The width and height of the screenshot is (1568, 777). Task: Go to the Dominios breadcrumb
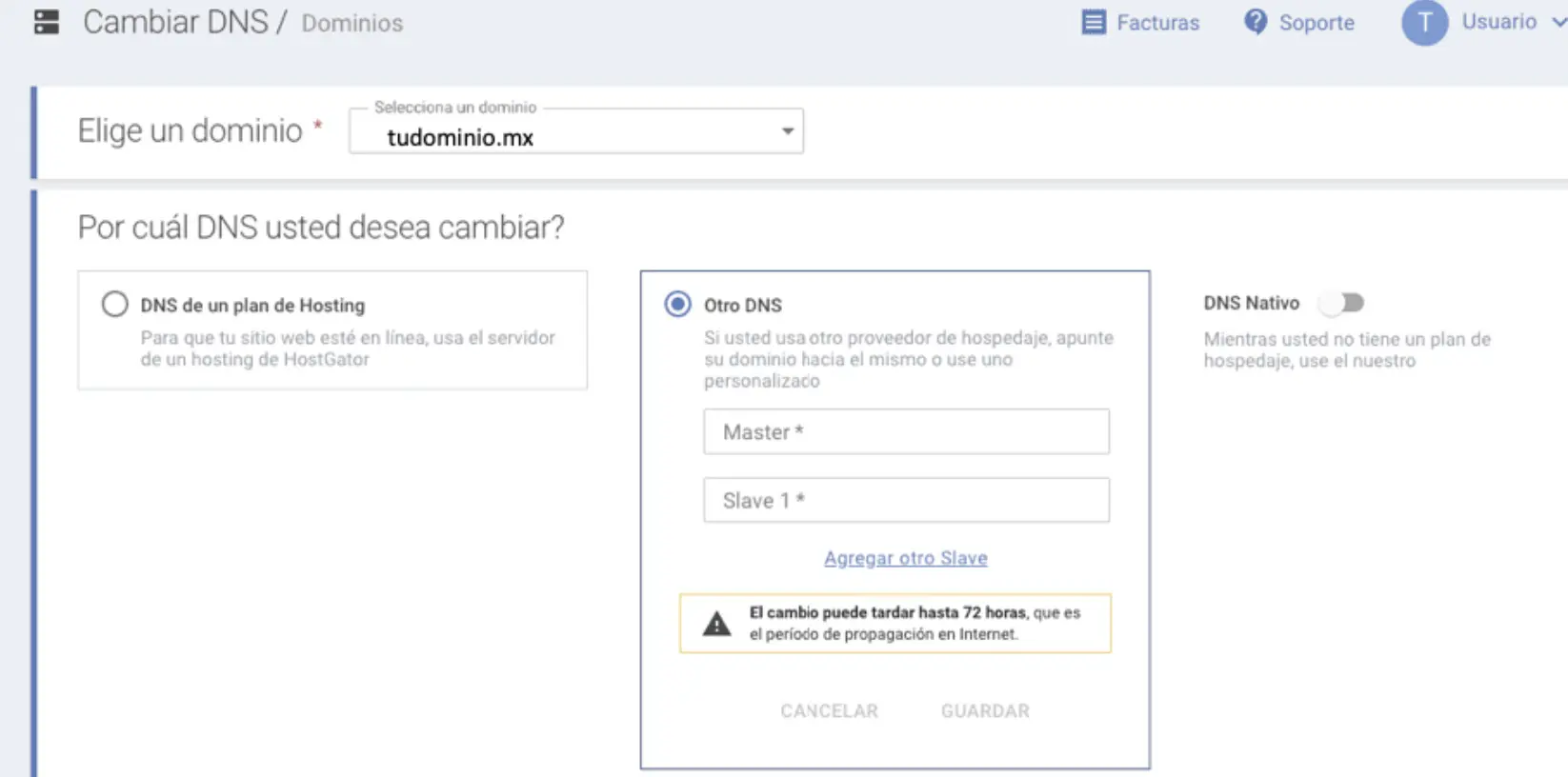pyautogui.click(x=352, y=23)
